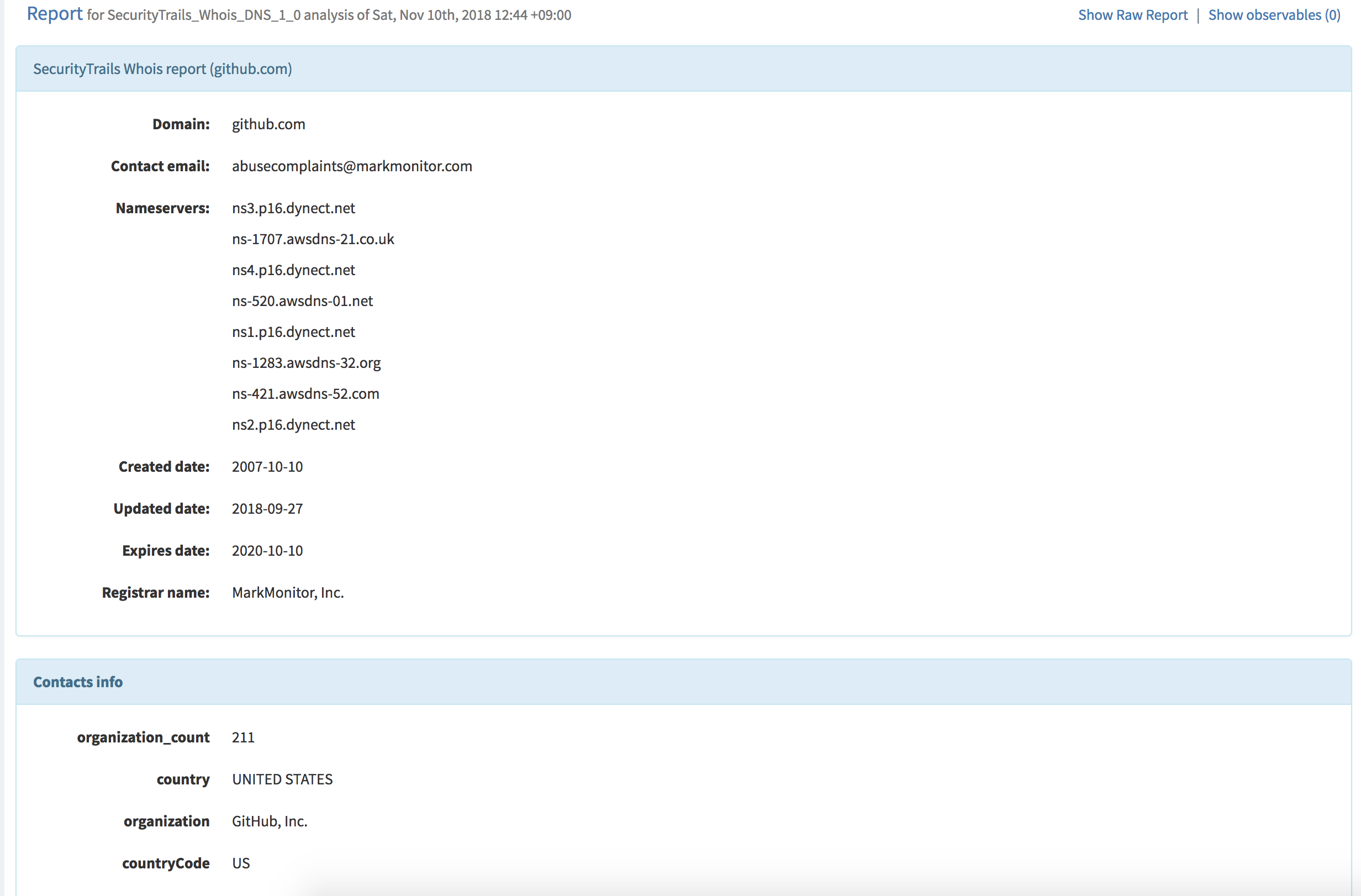
Task: Click nameserver ns2.p16.dynect.net
Action: (x=293, y=424)
